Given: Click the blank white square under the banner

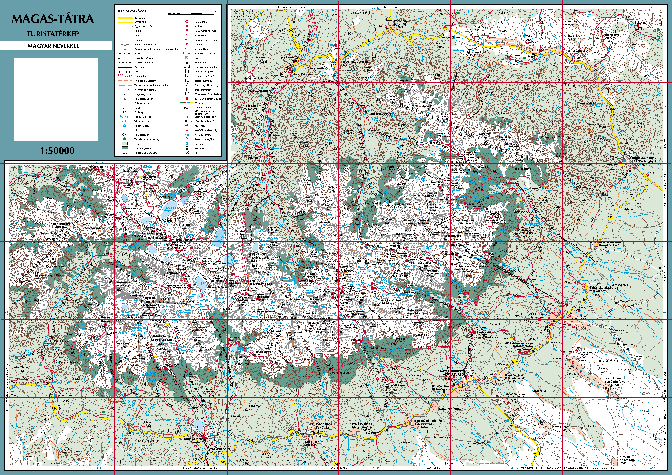Looking at the screenshot, I should [x=56, y=99].
